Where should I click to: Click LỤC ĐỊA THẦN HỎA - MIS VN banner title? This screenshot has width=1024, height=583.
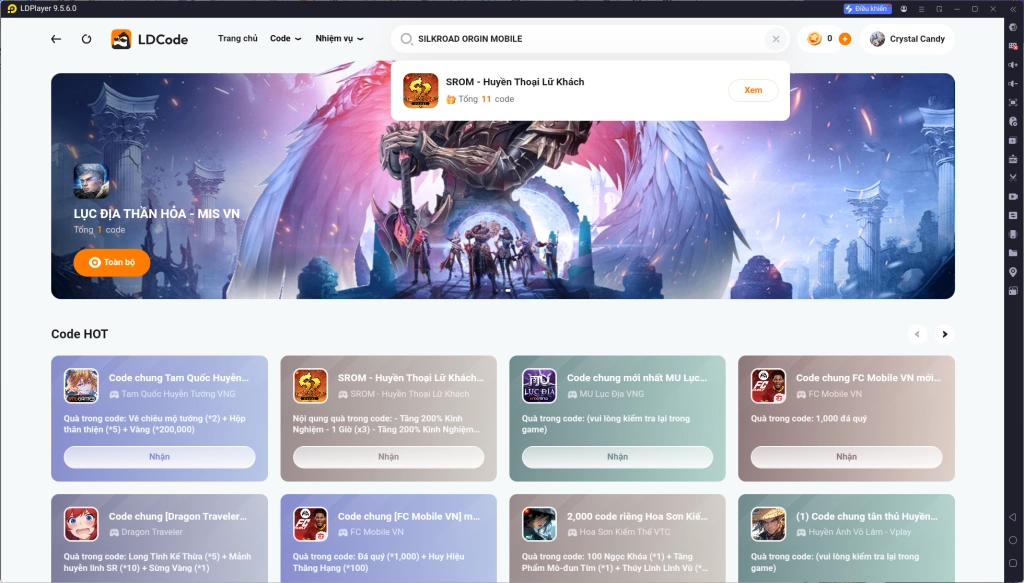(x=157, y=213)
